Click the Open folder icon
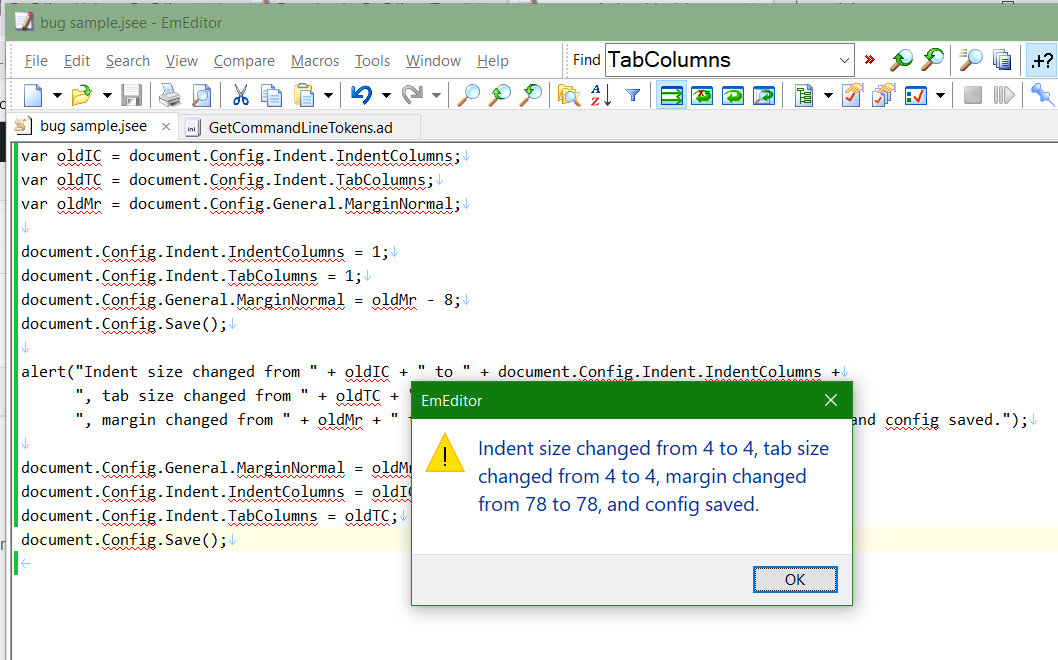Image resolution: width=1058 pixels, height=660 pixels. pyautogui.click(x=82, y=95)
